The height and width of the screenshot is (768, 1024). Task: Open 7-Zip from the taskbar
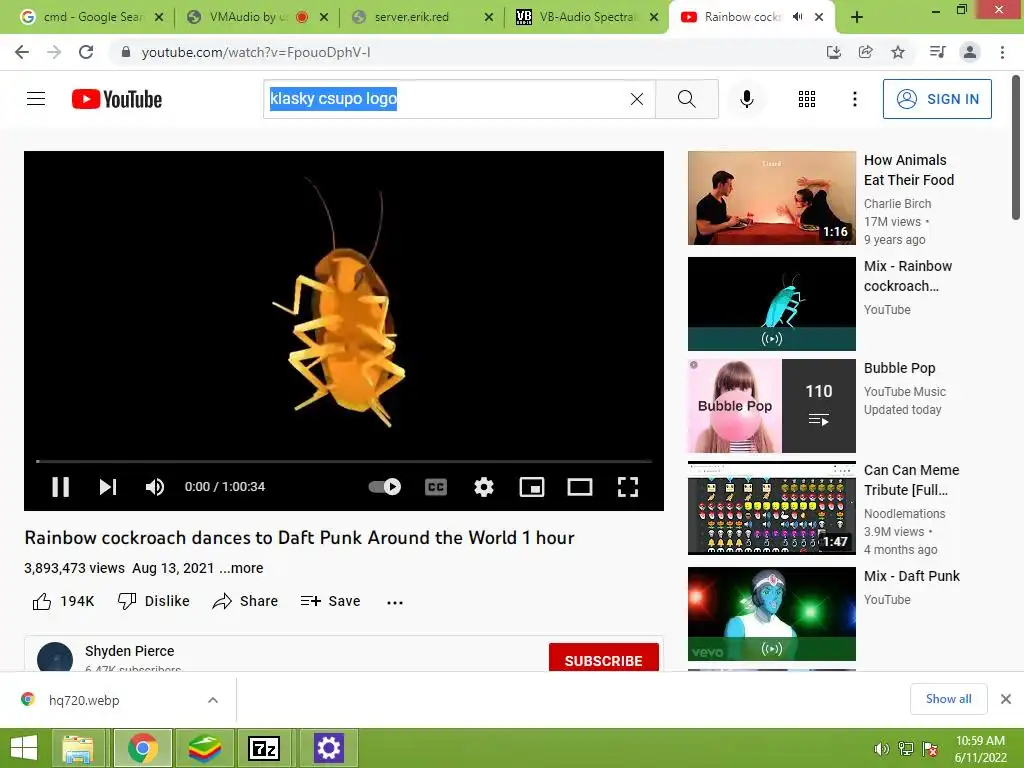(x=264, y=748)
